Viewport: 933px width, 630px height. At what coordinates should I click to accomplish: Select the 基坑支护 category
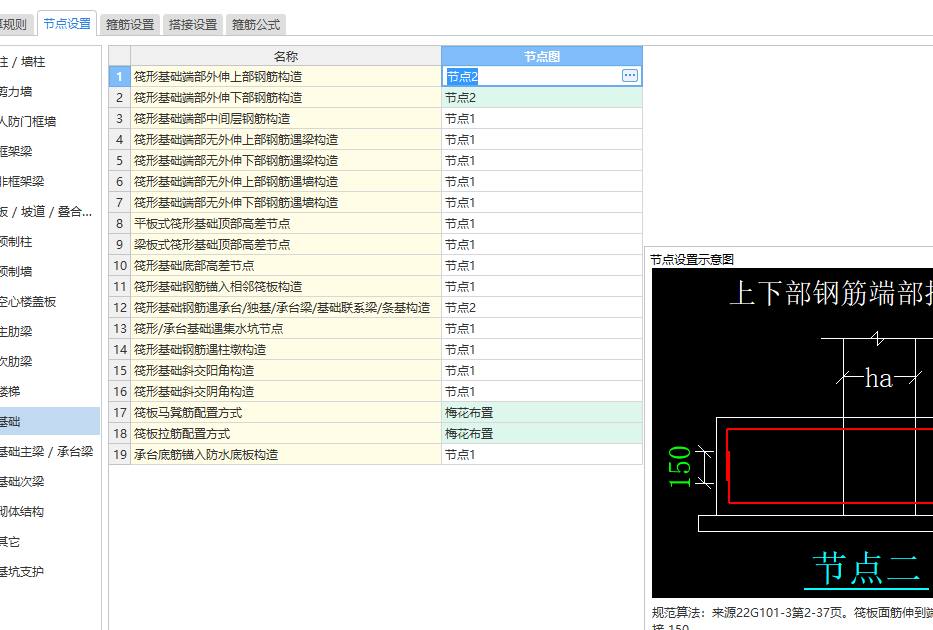tap(49, 572)
